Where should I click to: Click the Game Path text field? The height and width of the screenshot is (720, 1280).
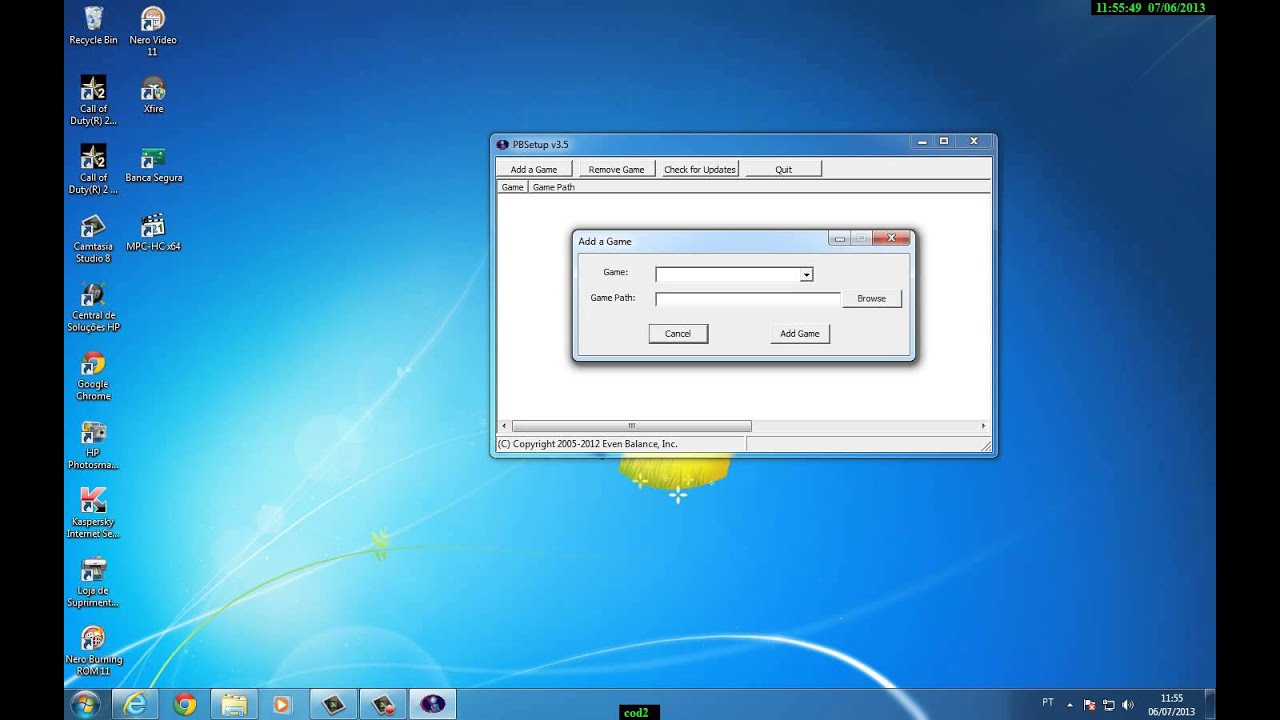point(747,298)
